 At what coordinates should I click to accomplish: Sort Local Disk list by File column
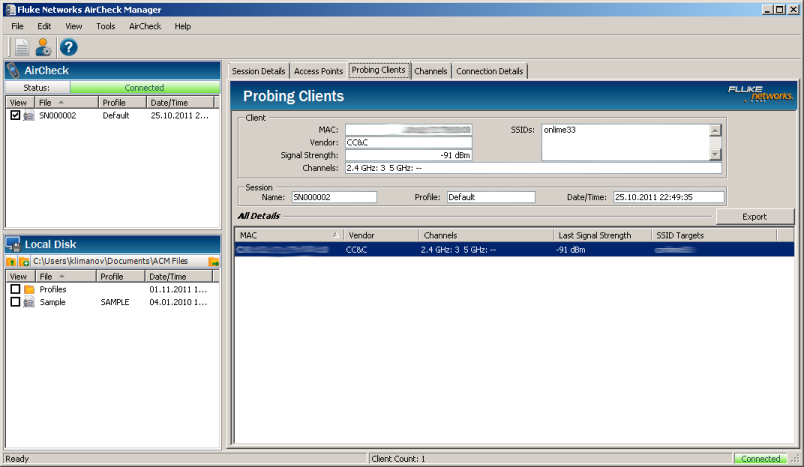point(66,276)
